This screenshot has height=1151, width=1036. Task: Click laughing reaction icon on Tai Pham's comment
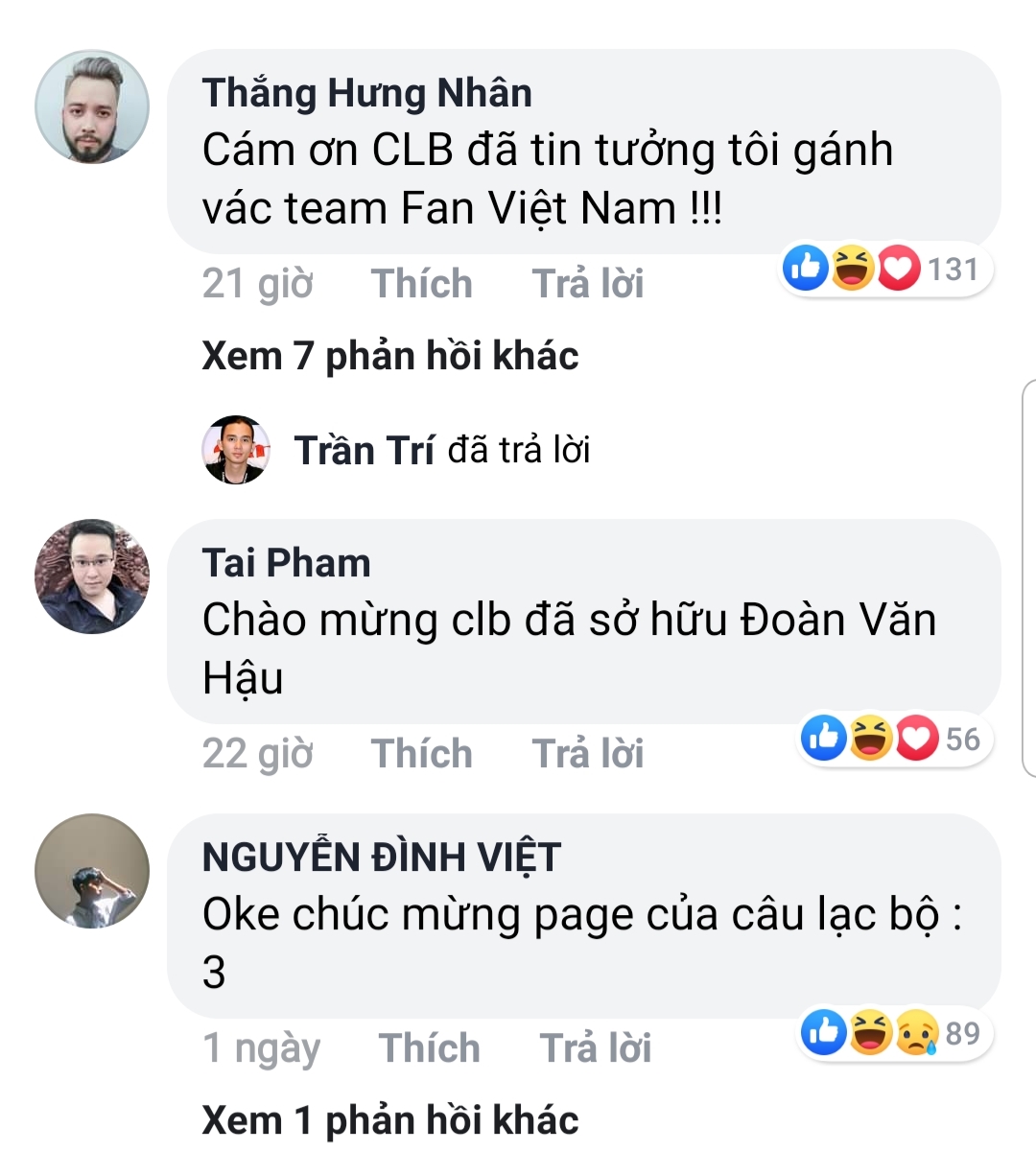point(870,738)
